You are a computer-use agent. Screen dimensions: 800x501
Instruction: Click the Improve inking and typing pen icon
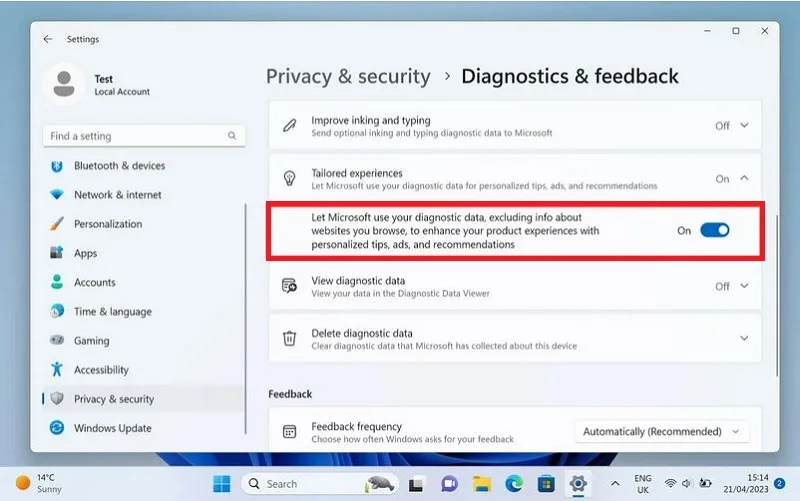(x=290, y=126)
